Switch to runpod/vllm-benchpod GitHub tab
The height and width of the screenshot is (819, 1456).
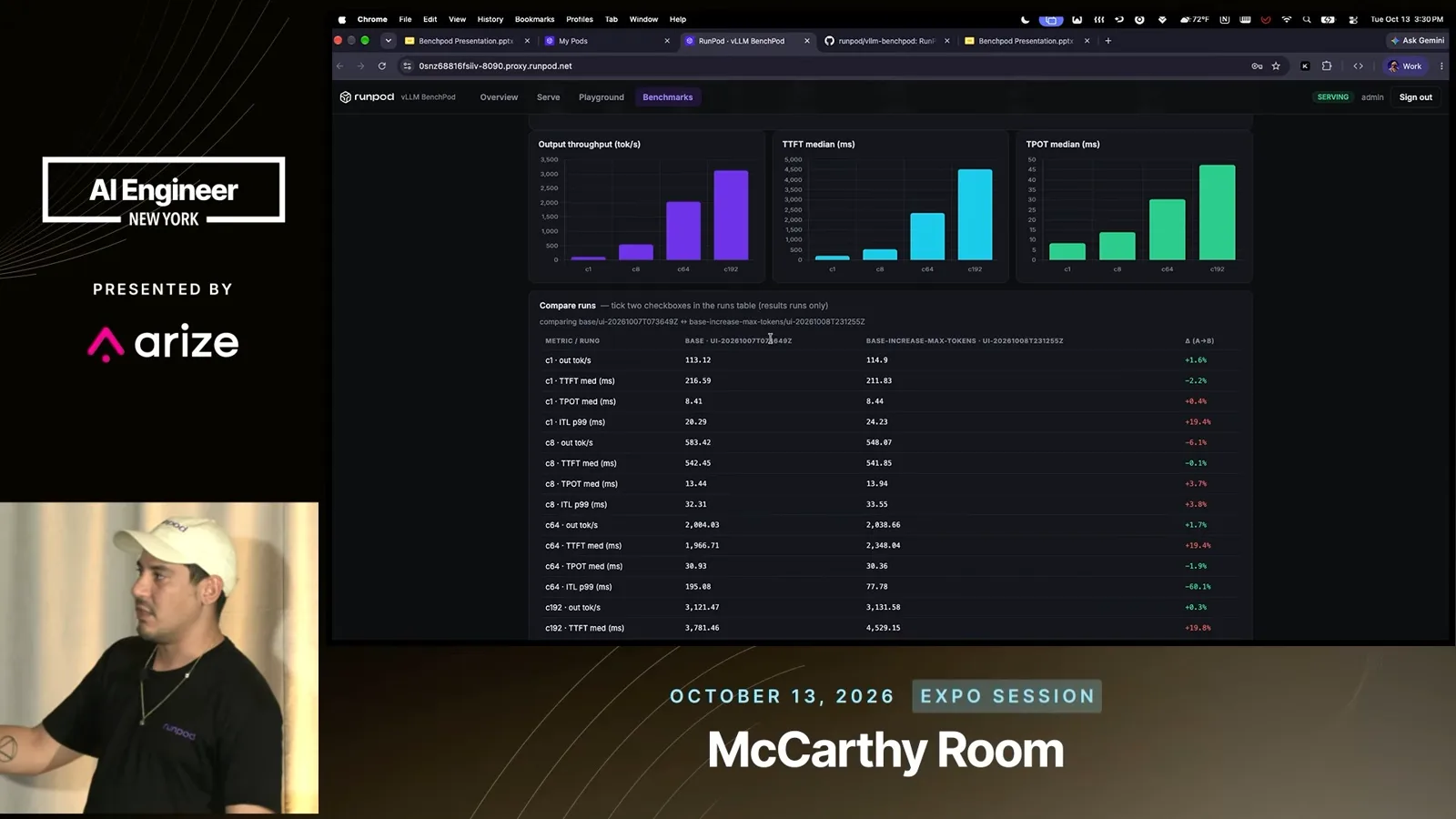885,41
